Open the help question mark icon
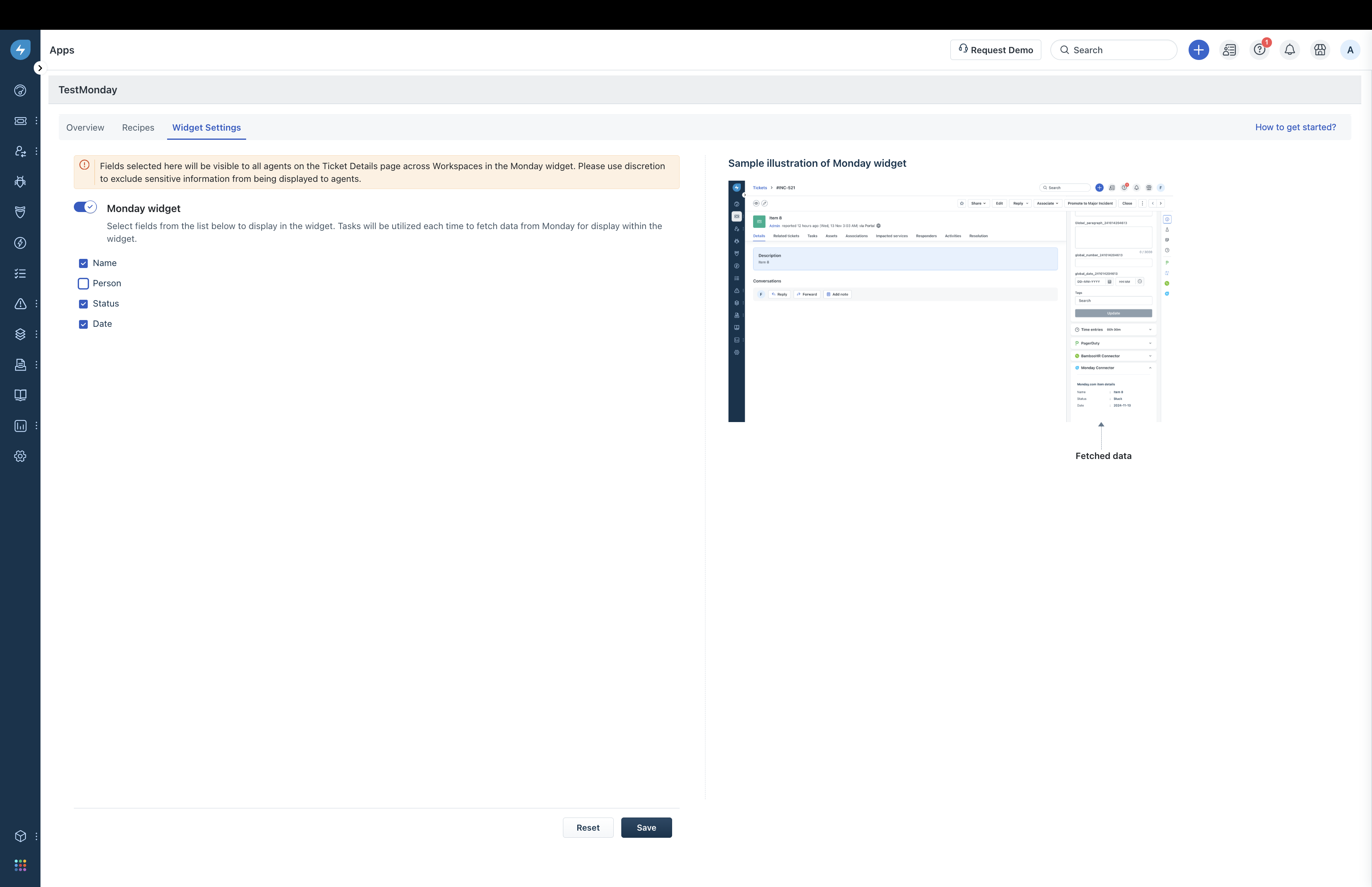Screen dimensions: 1372x887 point(1259,50)
